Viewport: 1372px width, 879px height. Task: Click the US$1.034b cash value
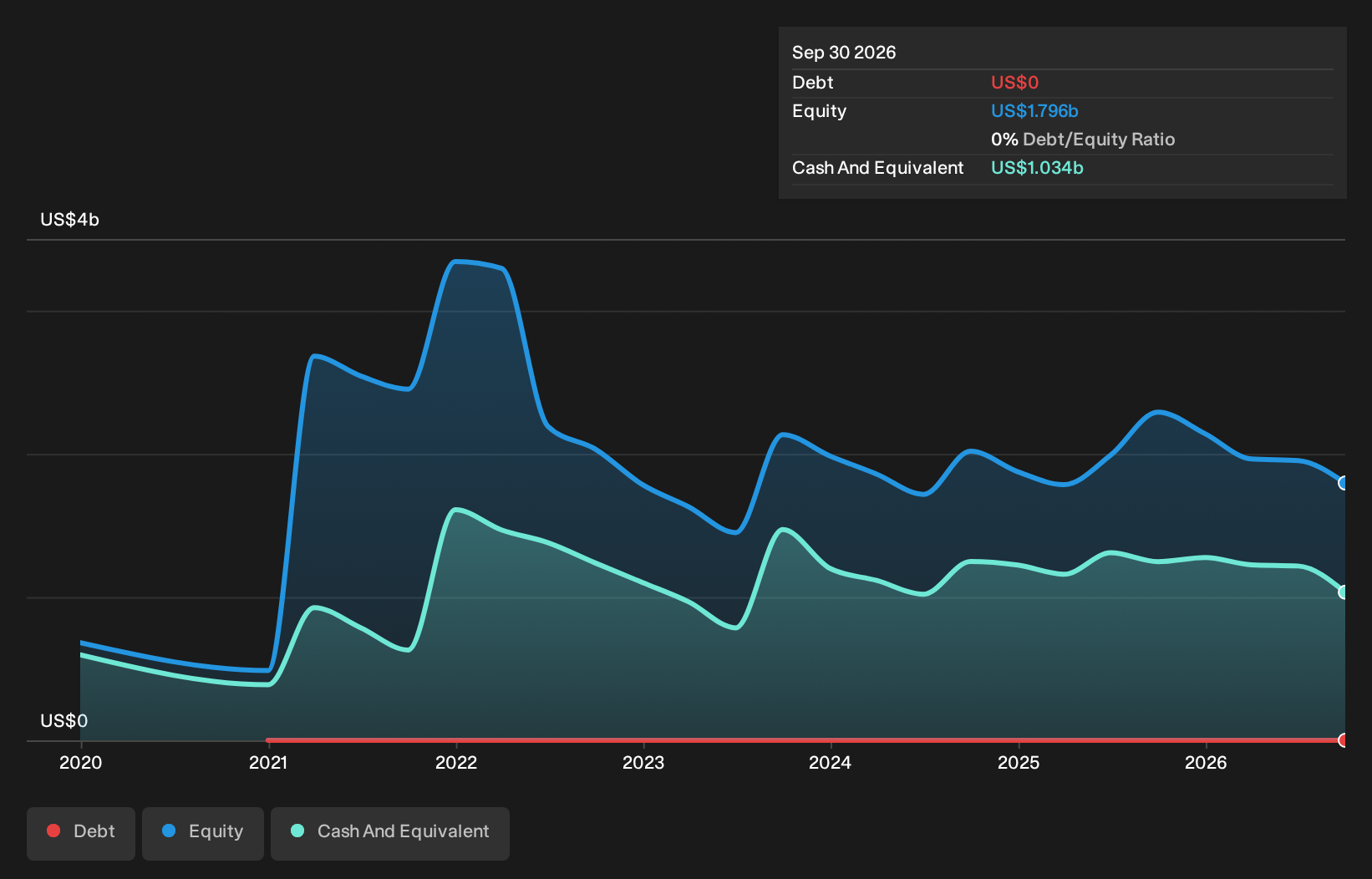tap(1037, 168)
